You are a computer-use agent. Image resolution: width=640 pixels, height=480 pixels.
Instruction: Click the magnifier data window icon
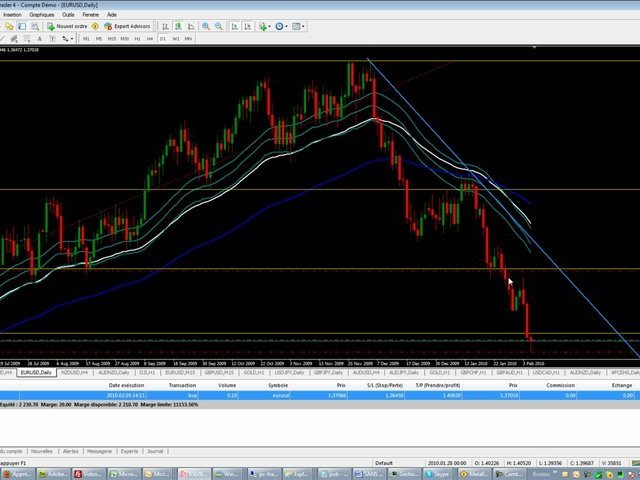pos(35,26)
